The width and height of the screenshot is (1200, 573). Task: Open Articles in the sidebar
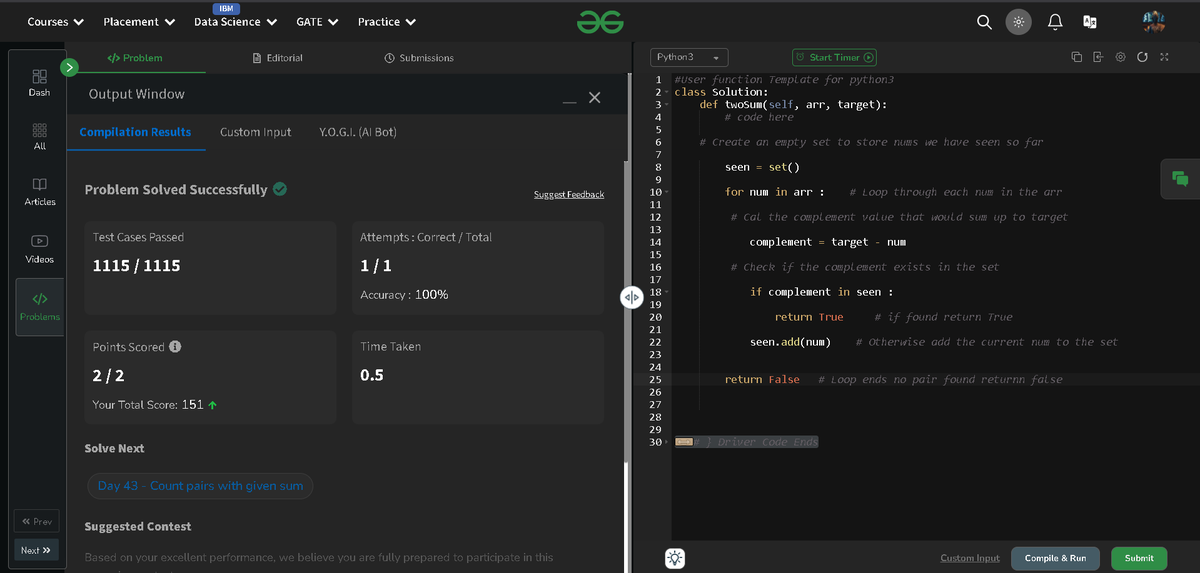pyautogui.click(x=39, y=192)
